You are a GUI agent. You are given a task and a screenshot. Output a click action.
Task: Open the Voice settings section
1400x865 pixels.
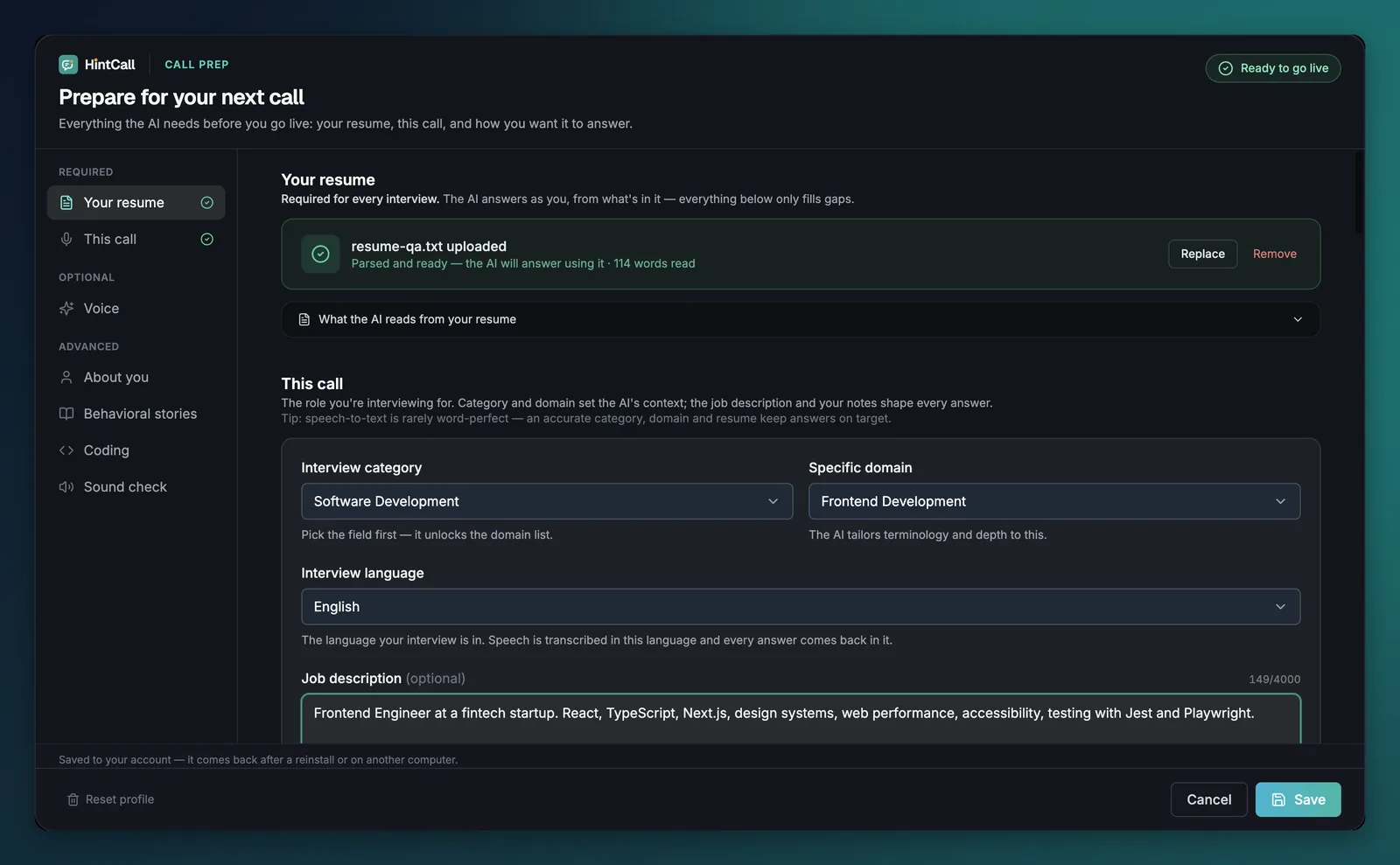click(x=136, y=309)
